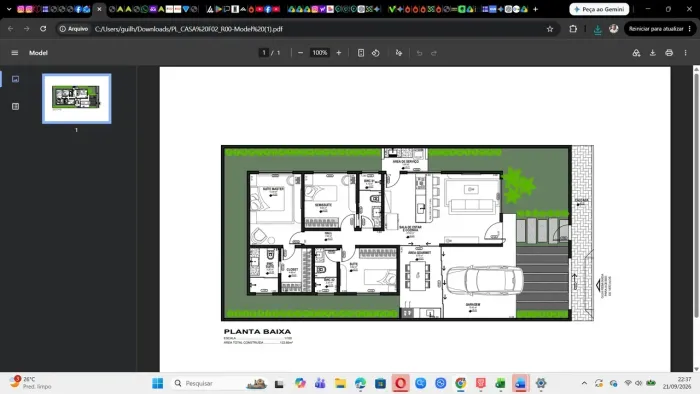Open Microsoft Edge from the taskbar
This screenshot has width=700, height=394.
[x=360, y=383]
